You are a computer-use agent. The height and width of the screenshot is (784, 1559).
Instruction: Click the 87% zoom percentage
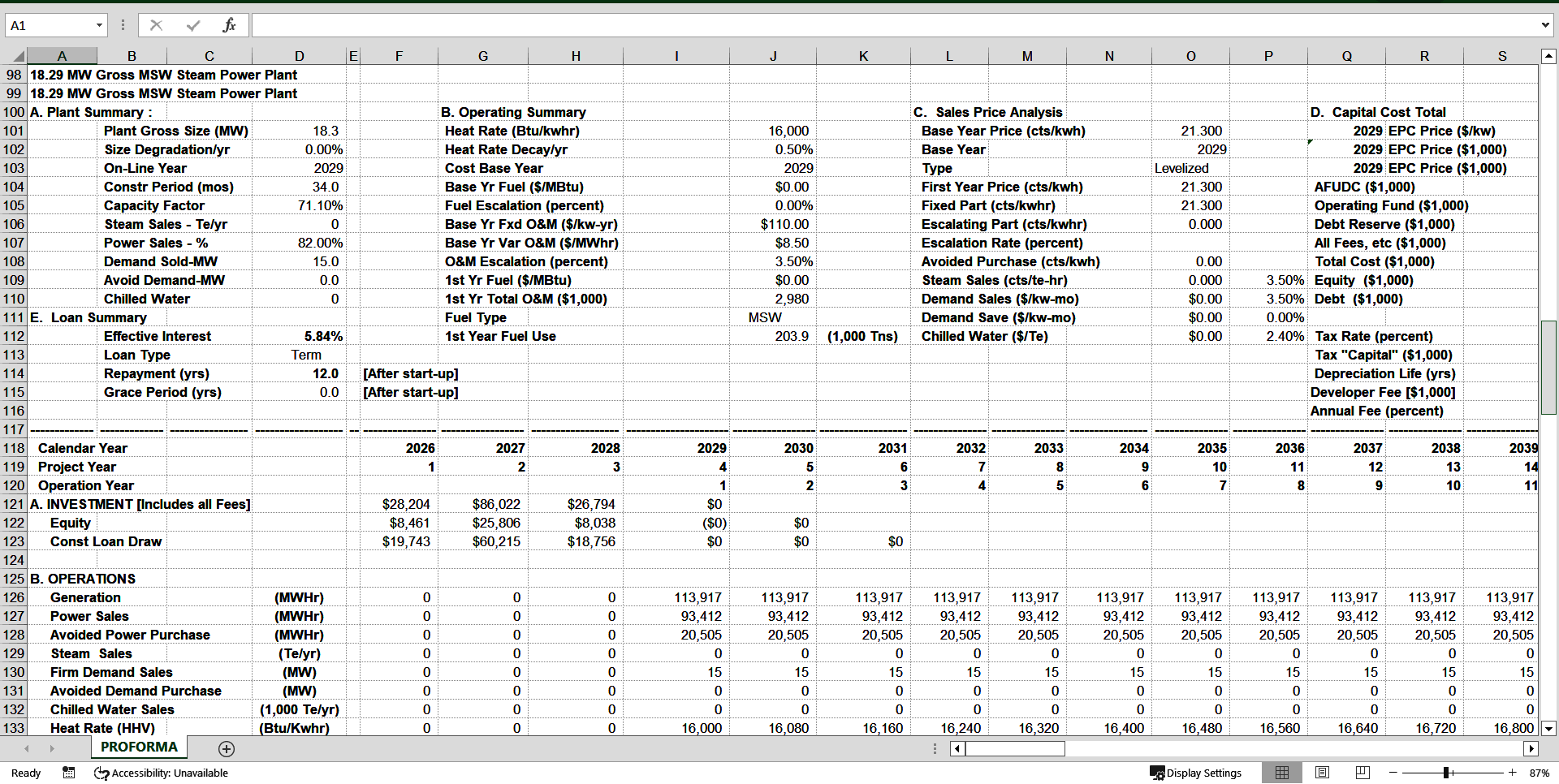[1540, 773]
